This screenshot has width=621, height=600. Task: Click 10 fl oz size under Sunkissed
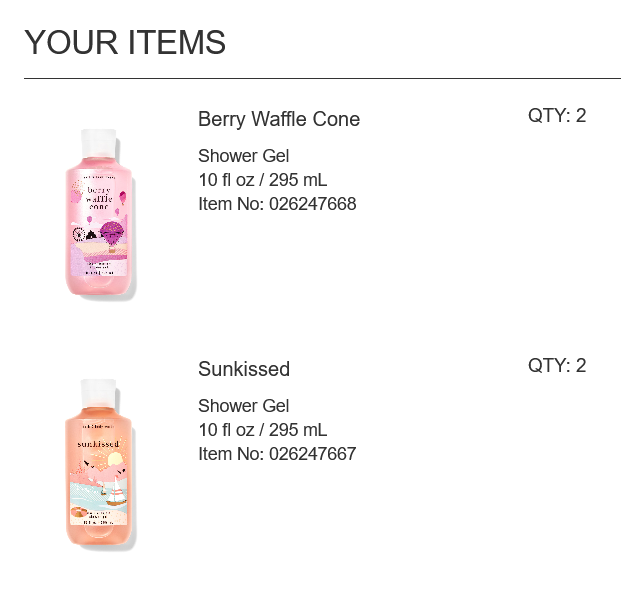[x=262, y=430]
